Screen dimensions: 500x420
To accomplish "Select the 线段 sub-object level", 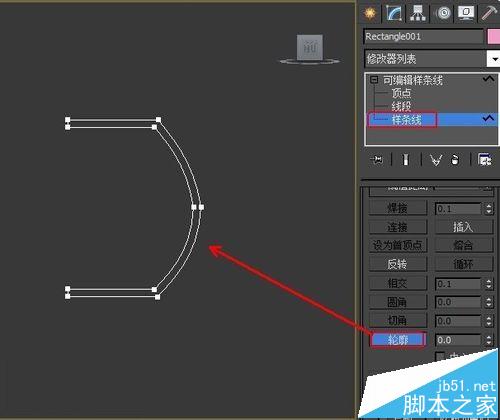I will pyautogui.click(x=401, y=106).
